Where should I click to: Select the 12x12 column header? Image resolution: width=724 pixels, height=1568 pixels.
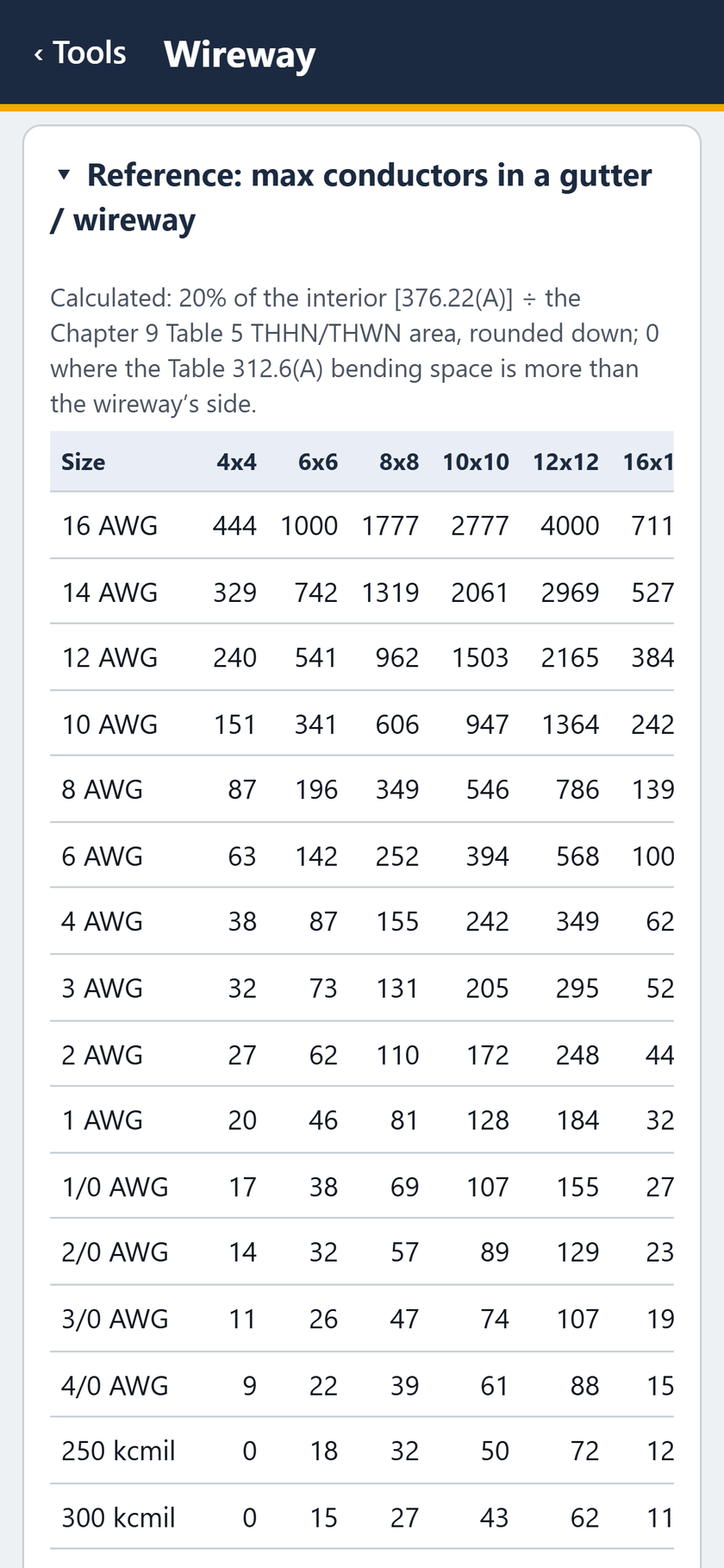(x=565, y=461)
